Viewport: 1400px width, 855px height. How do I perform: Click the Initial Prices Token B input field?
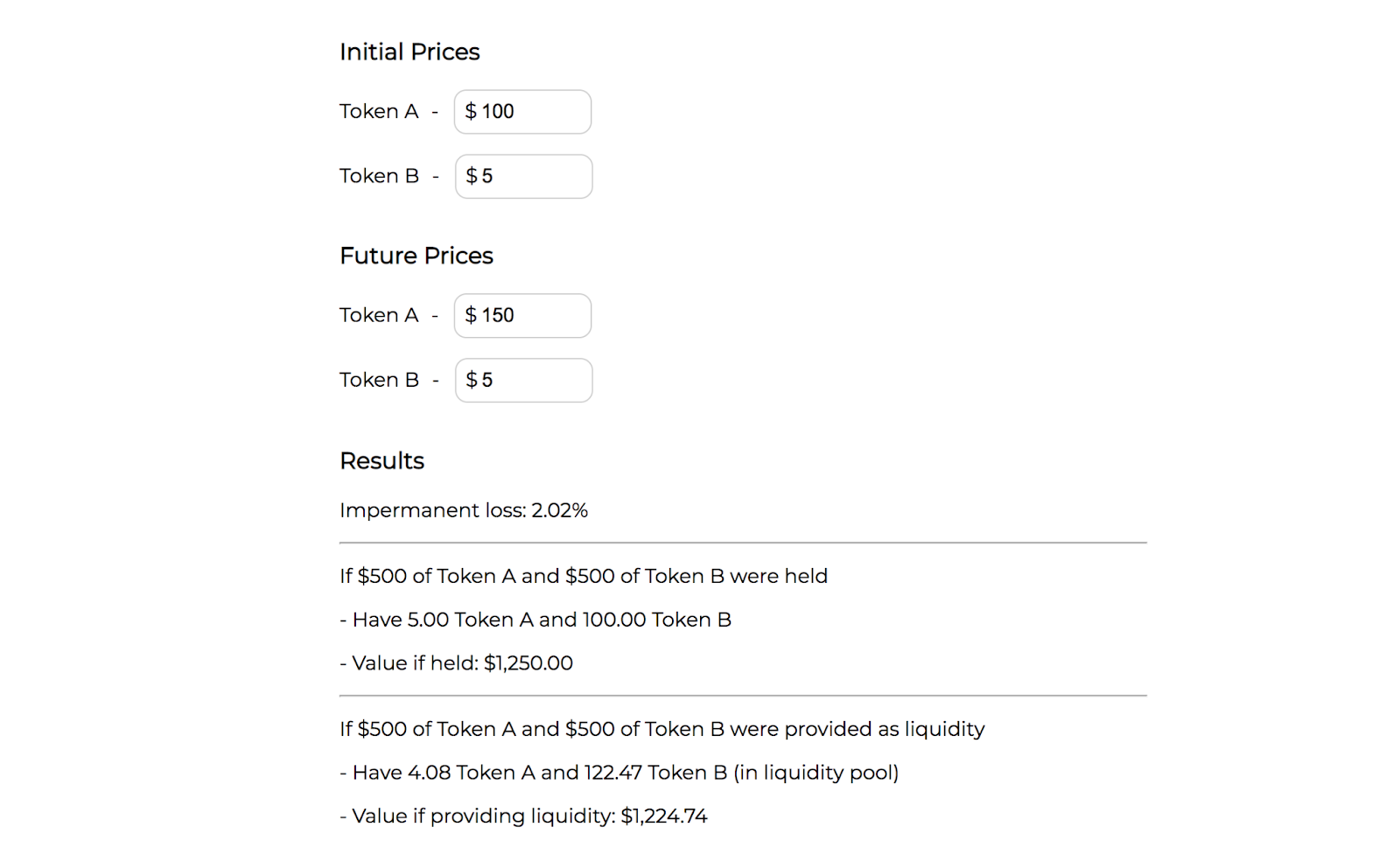click(x=523, y=177)
